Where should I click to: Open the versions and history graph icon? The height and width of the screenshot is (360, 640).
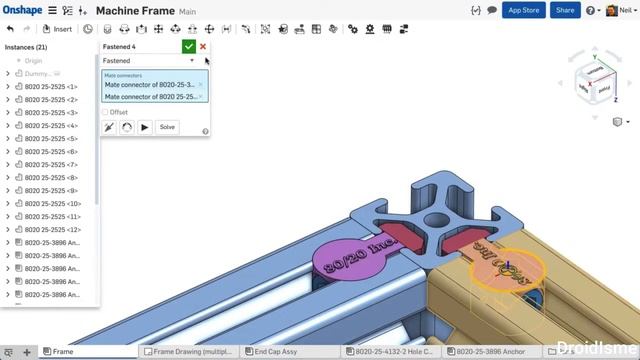tap(68, 11)
